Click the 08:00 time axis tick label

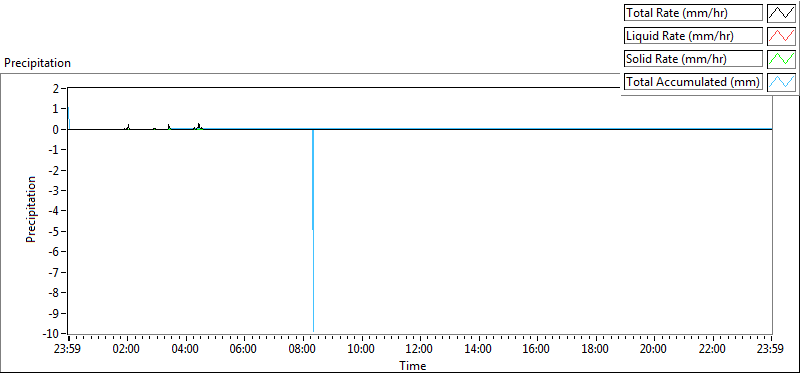point(302,350)
